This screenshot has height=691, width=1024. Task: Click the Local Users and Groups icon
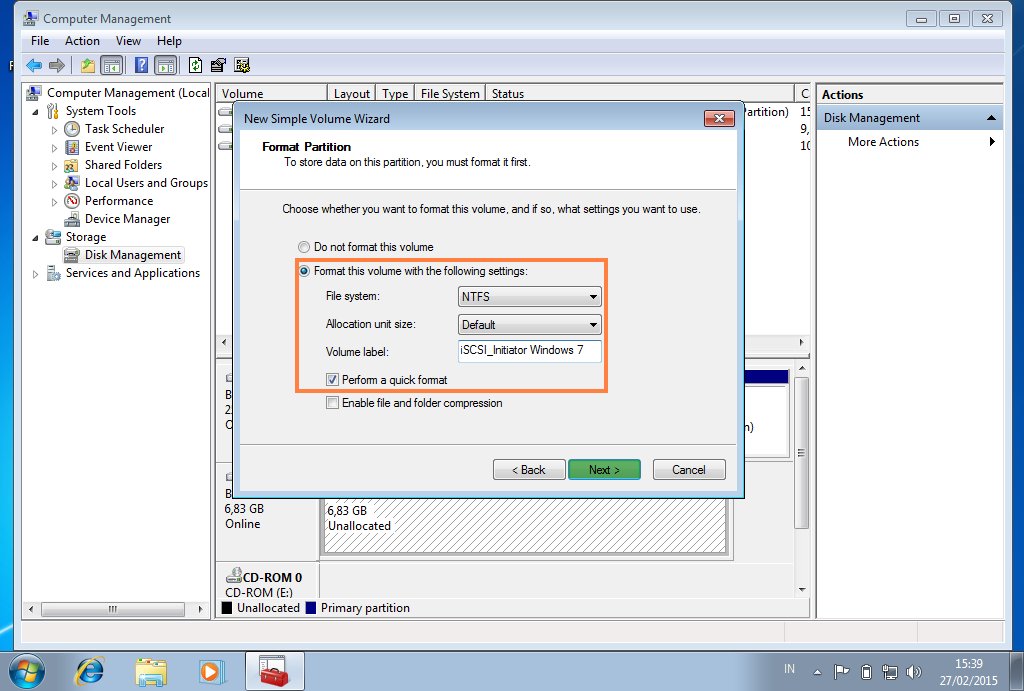pos(72,183)
